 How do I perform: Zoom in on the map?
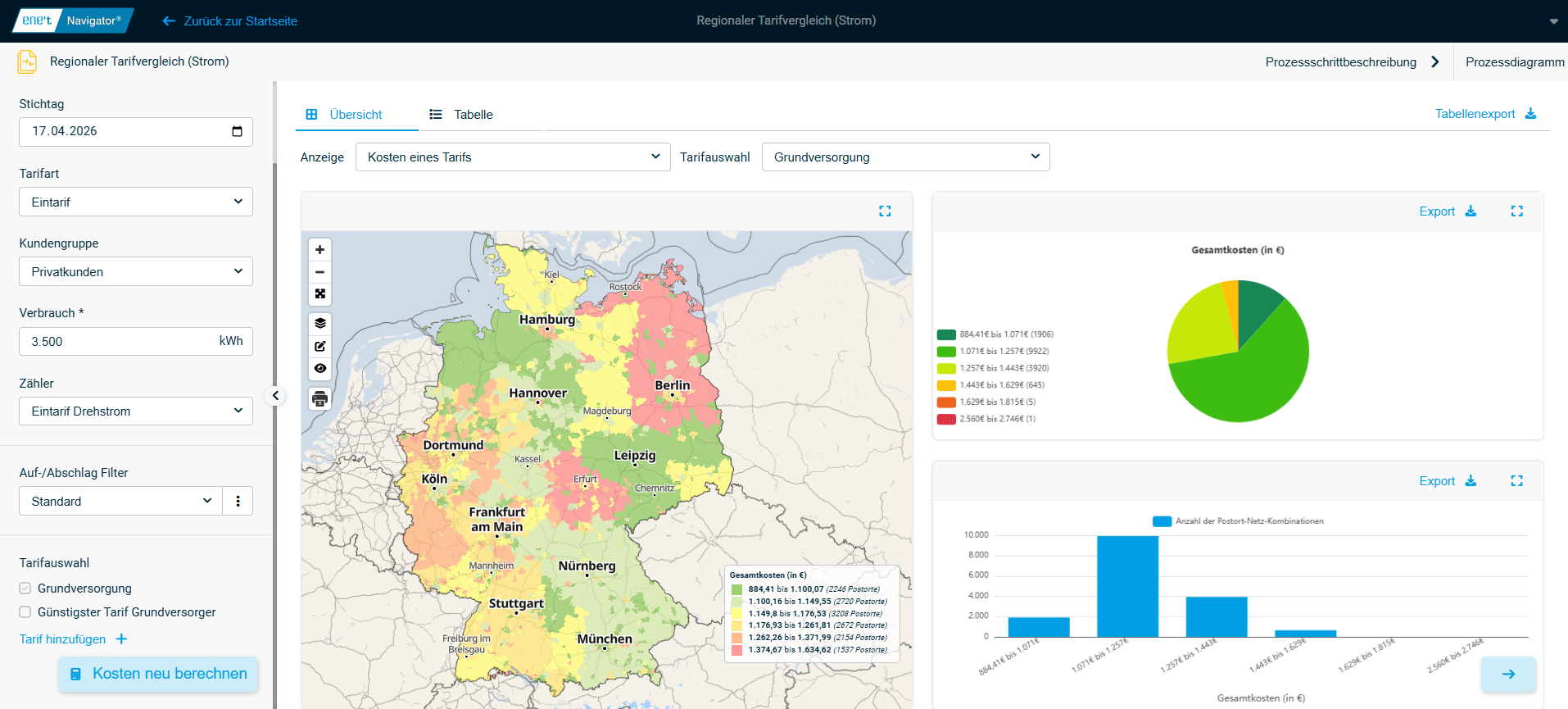pyautogui.click(x=319, y=250)
